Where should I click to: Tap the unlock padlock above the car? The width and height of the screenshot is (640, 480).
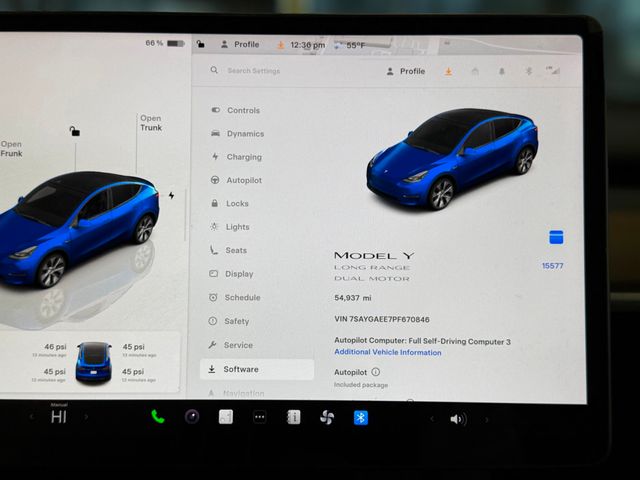(x=75, y=131)
